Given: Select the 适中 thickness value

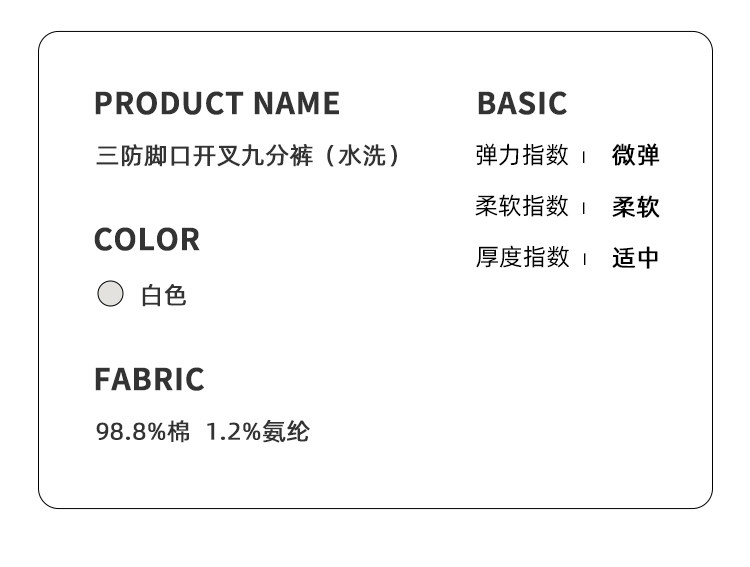Looking at the screenshot, I should (x=636, y=258).
